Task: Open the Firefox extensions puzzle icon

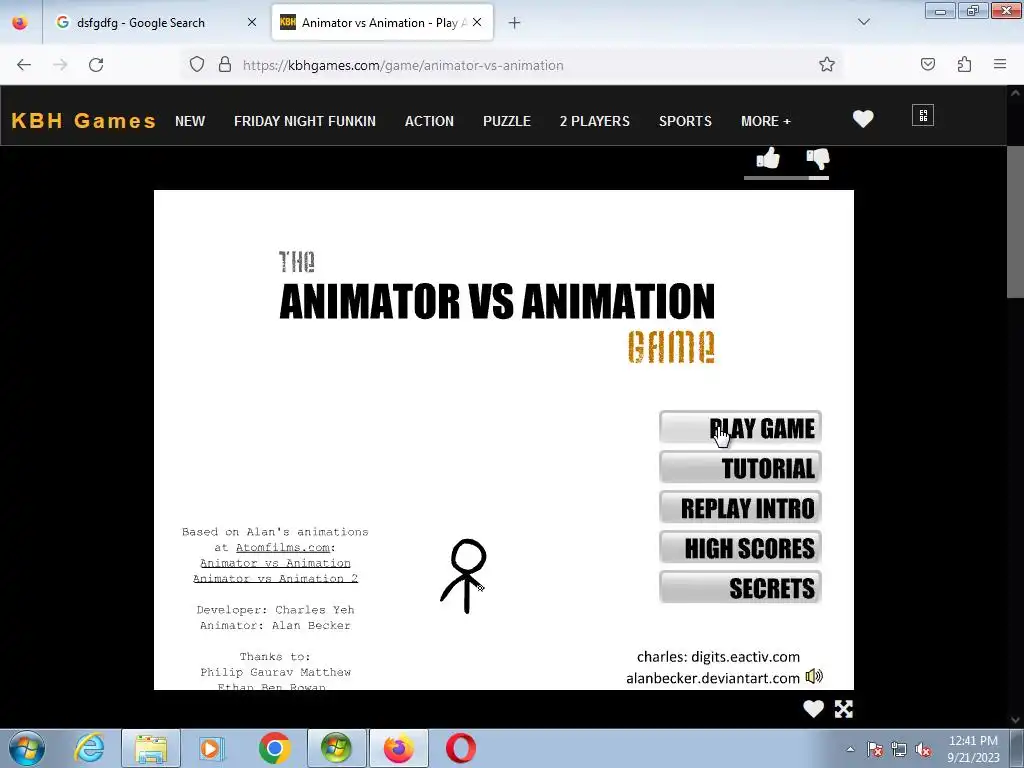Action: 964,64
